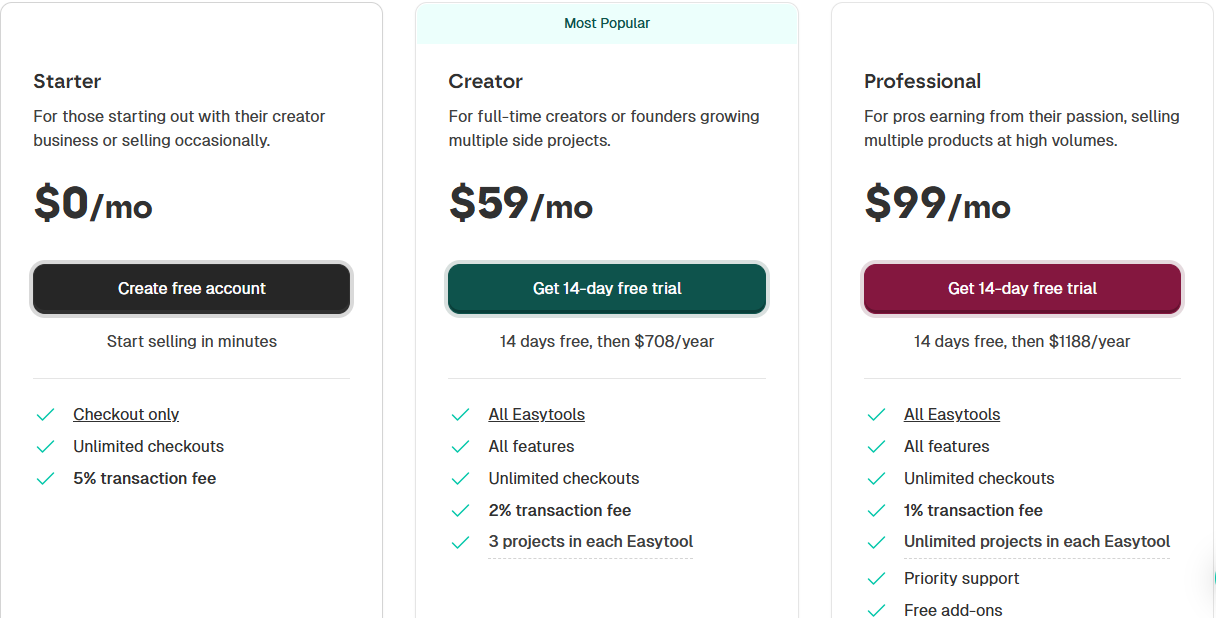Screen dimensions: 1216x618
Task: Select the checkmark next to Priority support
Action: pyautogui.click(x=876, y=578)
